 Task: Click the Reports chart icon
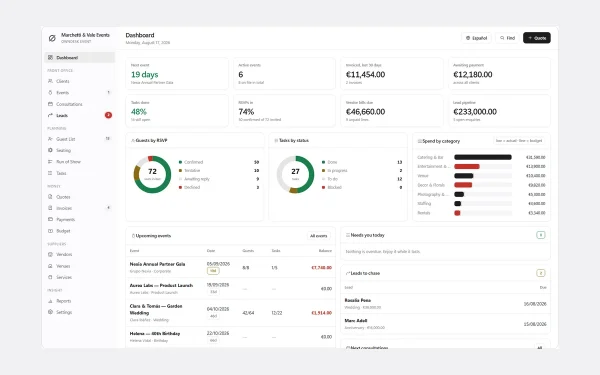coord(50,301)
